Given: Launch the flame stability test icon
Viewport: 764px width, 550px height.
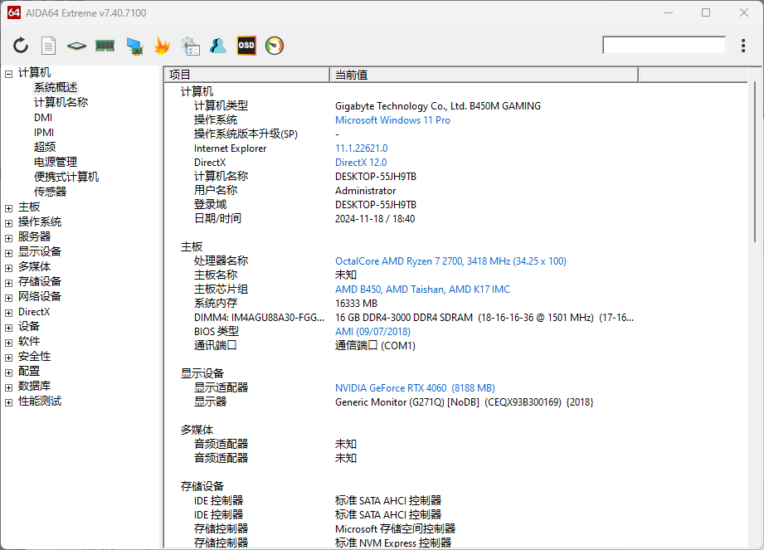Looking at the screenshot, I should point(162,46).
